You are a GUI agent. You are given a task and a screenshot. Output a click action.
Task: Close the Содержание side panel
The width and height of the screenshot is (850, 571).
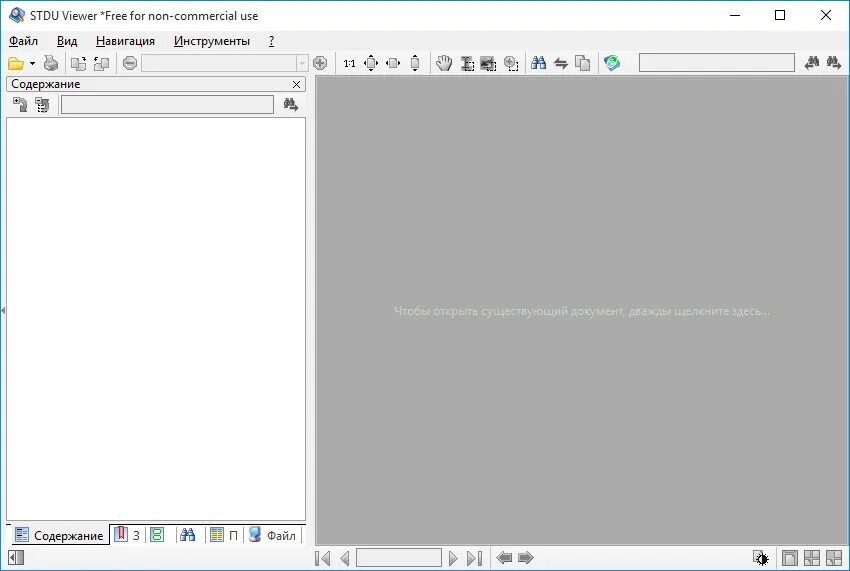(297, 84)
